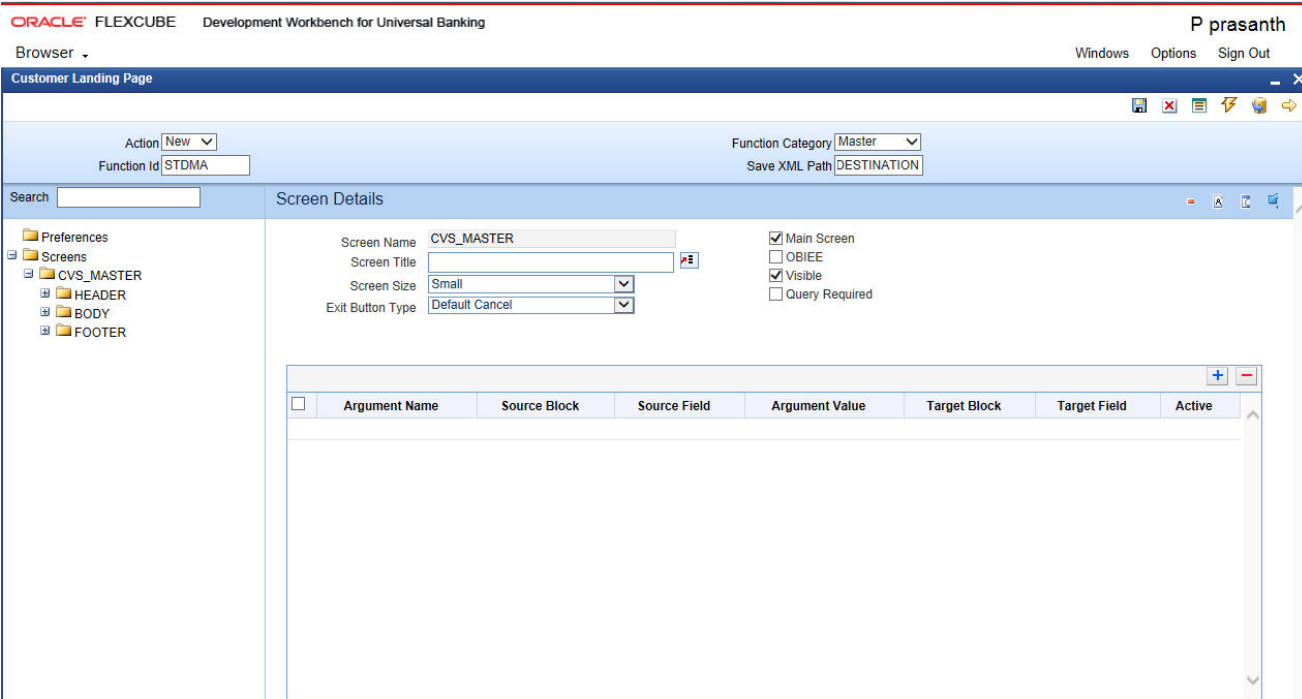Click the Preferences folder icon
Viewport: 1302px width, 699px height.
click(30, 237)
